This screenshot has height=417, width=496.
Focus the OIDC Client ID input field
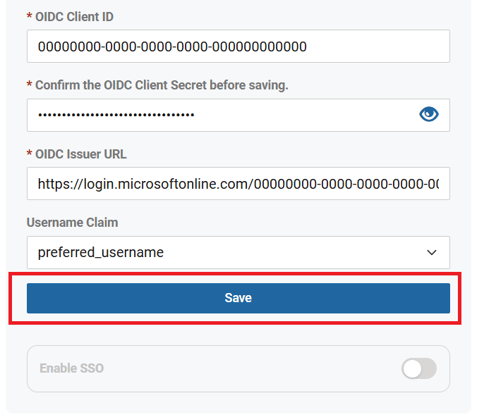coord(238,46)
